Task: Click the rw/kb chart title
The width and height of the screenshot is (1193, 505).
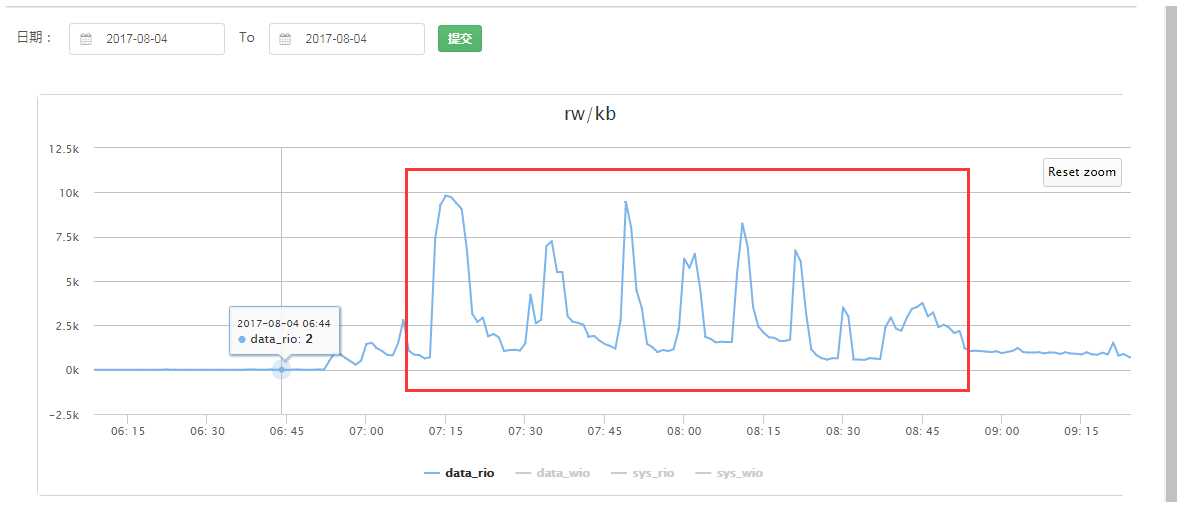Action: [590, 116]
